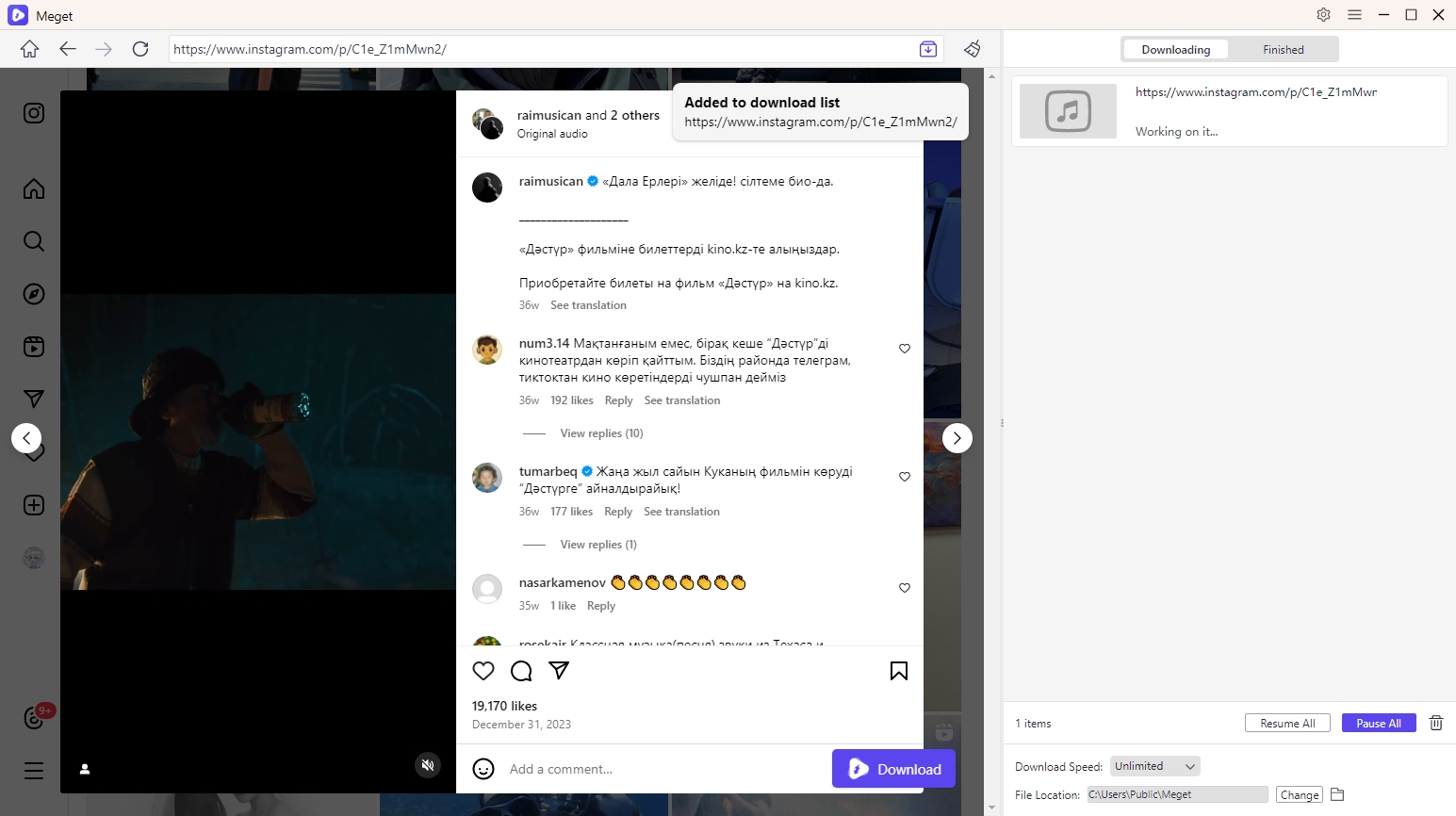Like num3.14's comment

click(x=905, y=349)
